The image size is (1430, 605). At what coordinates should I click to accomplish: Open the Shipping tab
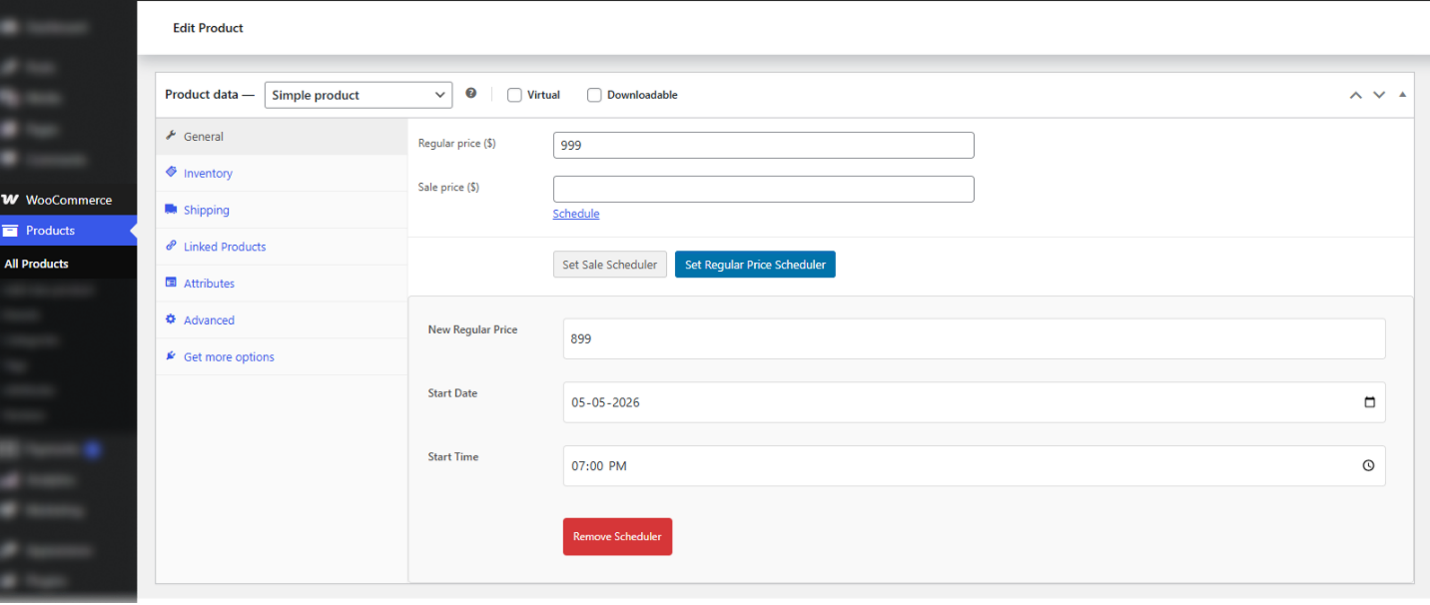coord(281,210)
